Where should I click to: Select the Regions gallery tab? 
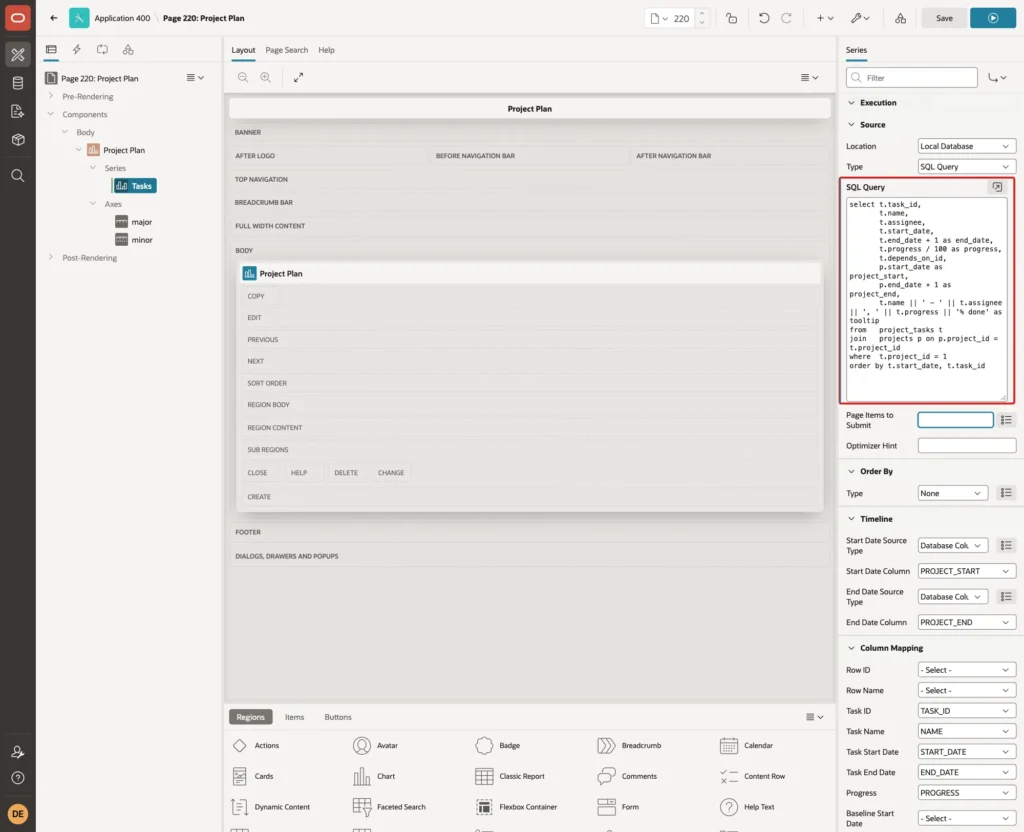(250, 716)
